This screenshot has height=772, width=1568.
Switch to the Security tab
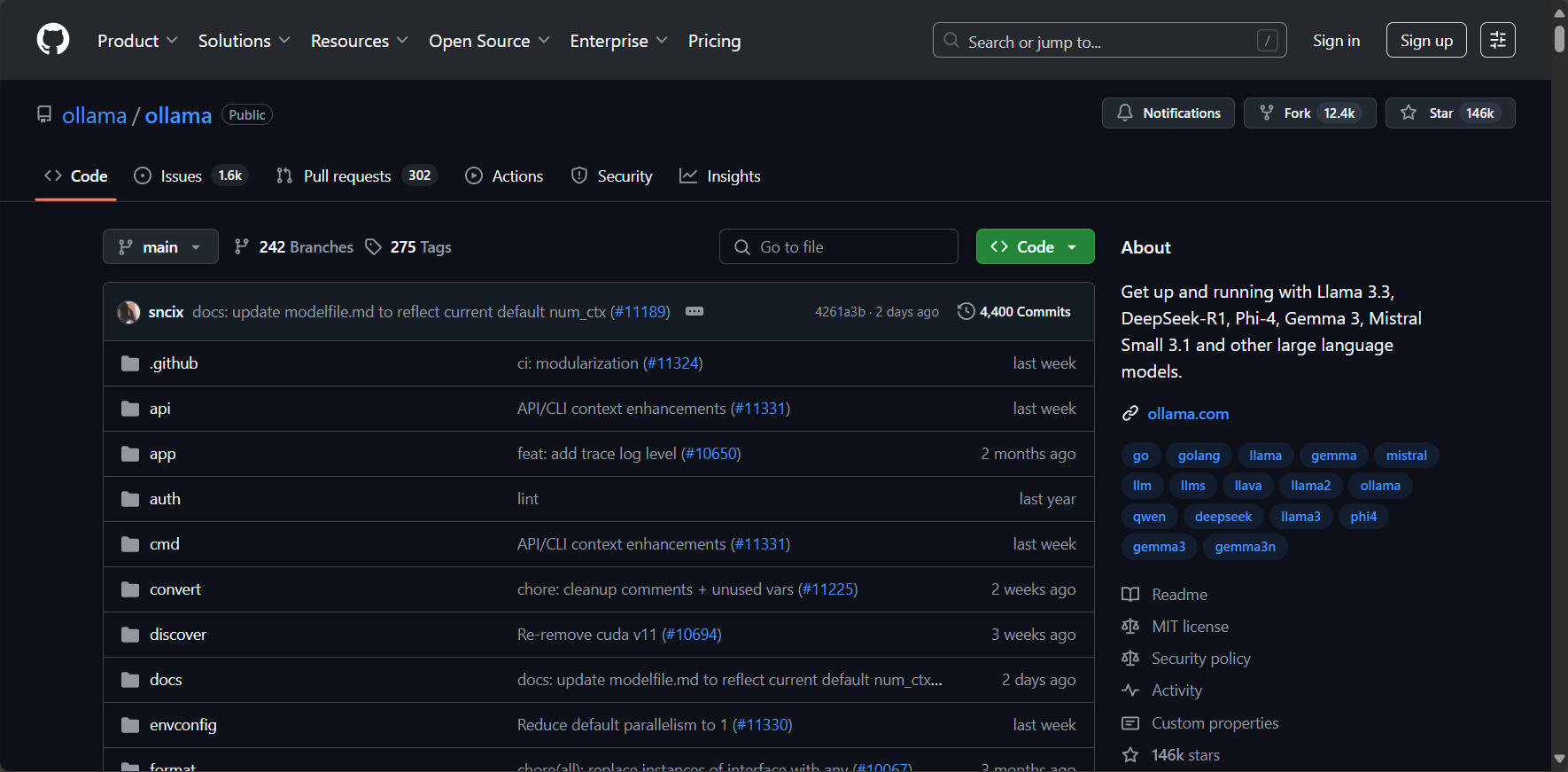coord(611,175)
